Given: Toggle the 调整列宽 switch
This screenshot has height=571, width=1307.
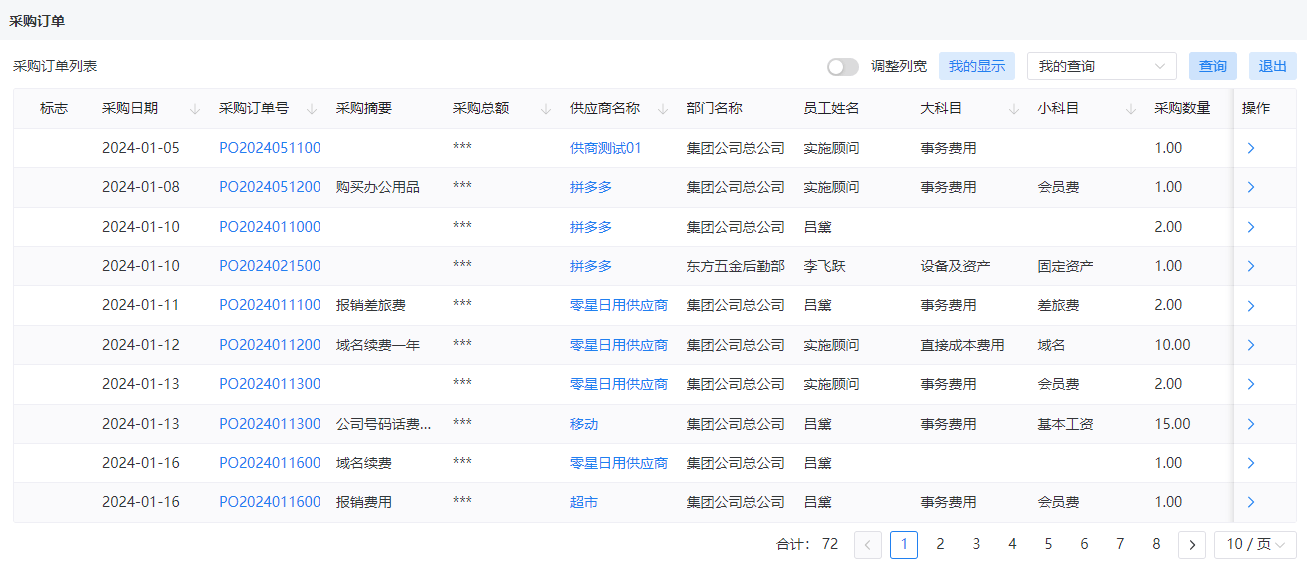Looking at the screenshot, I should pos(843,67).
